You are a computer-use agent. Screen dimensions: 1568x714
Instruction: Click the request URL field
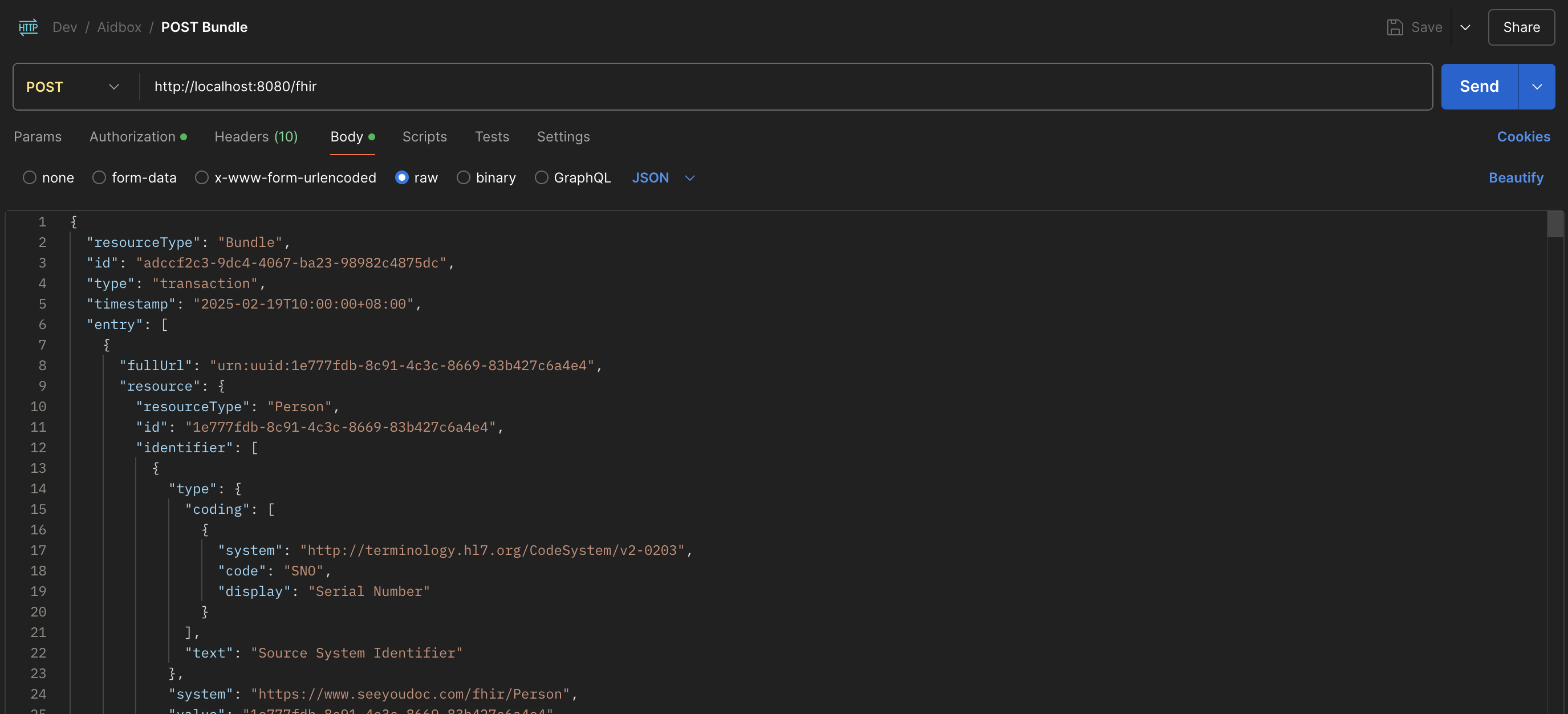coord(785,87)
